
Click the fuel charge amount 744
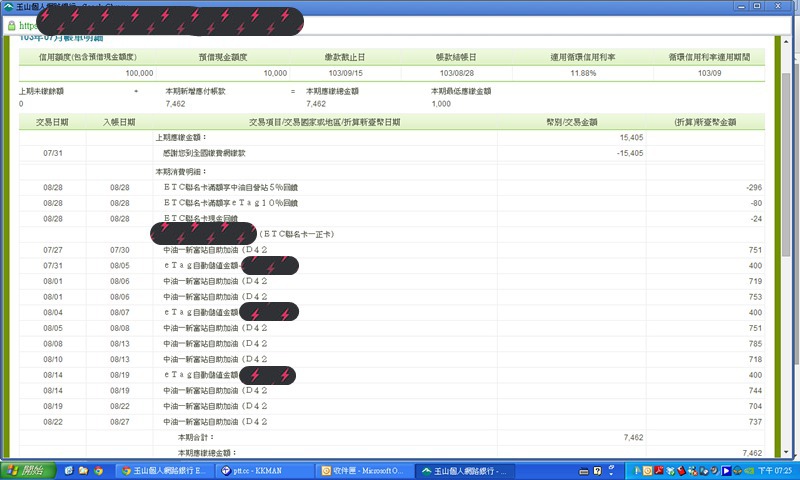tap(755, 391)
